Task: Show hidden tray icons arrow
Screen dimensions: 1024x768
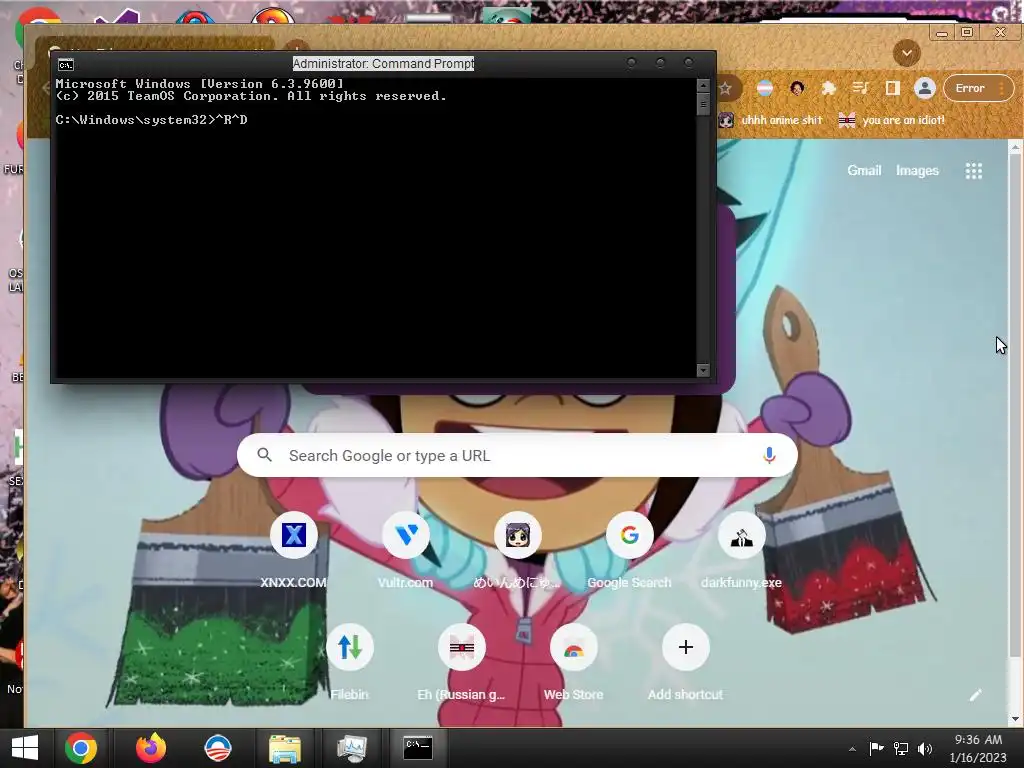Action: tap(852, 749)
